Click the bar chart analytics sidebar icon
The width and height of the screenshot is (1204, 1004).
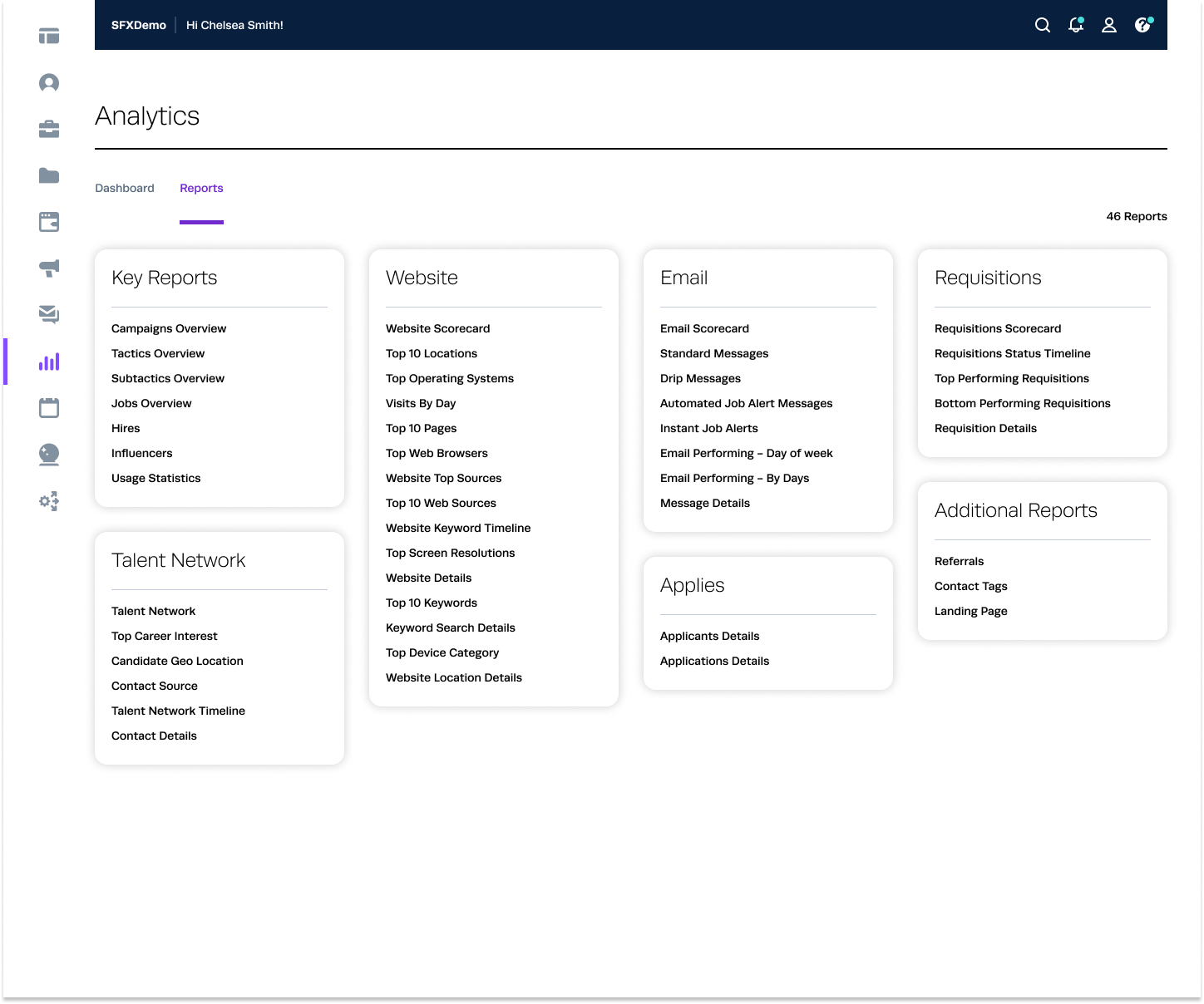49,362
